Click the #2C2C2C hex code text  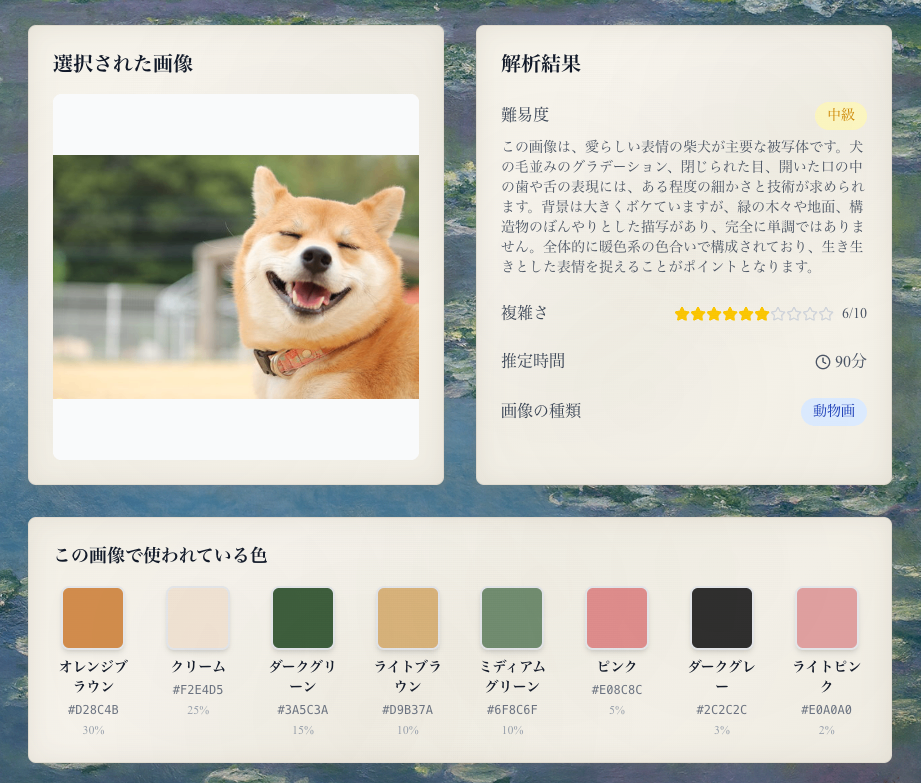pos(722,710)
